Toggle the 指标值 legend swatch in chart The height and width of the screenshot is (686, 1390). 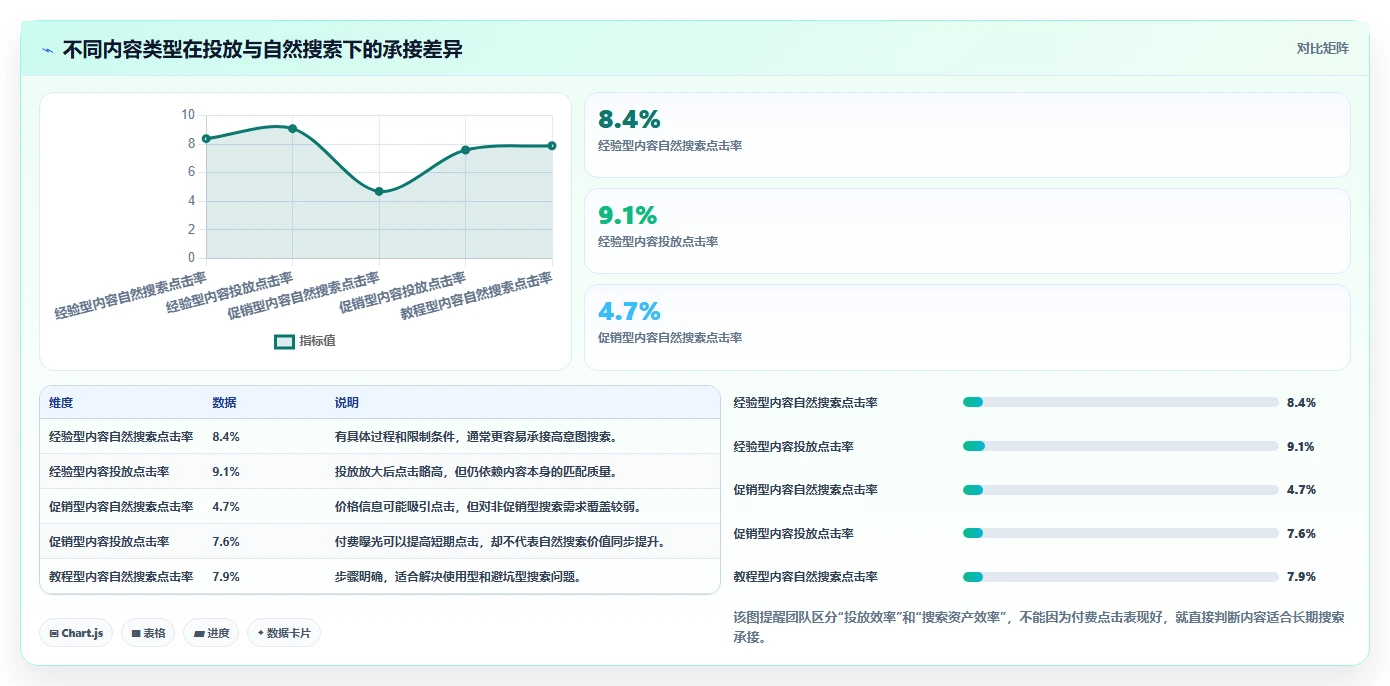click(x=285, y=341)
